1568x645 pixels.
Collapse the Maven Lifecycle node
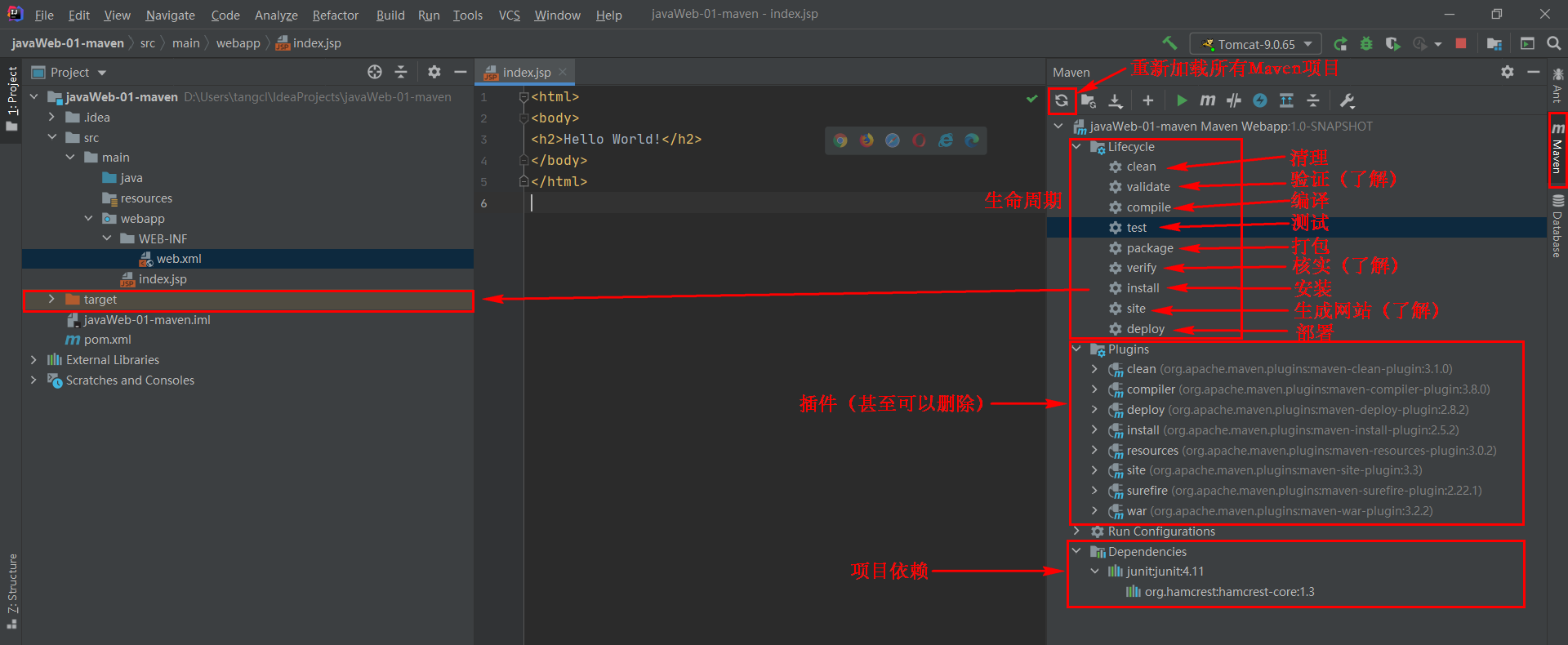[1076, 147]
